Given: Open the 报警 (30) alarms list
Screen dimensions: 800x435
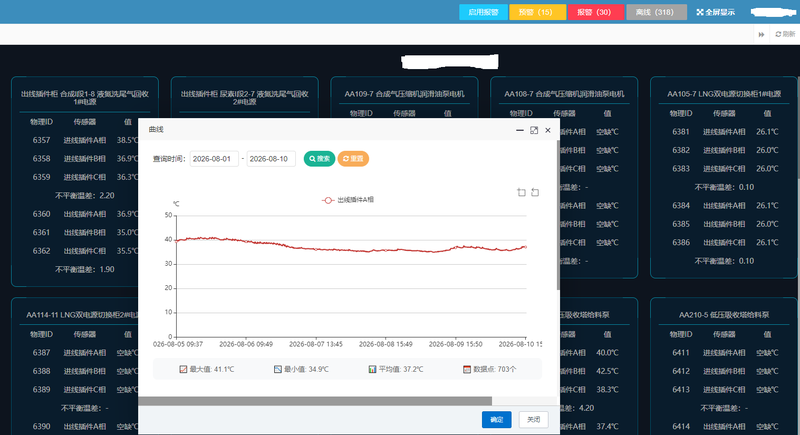Looking at the screenshot, I should pos(595,12).
